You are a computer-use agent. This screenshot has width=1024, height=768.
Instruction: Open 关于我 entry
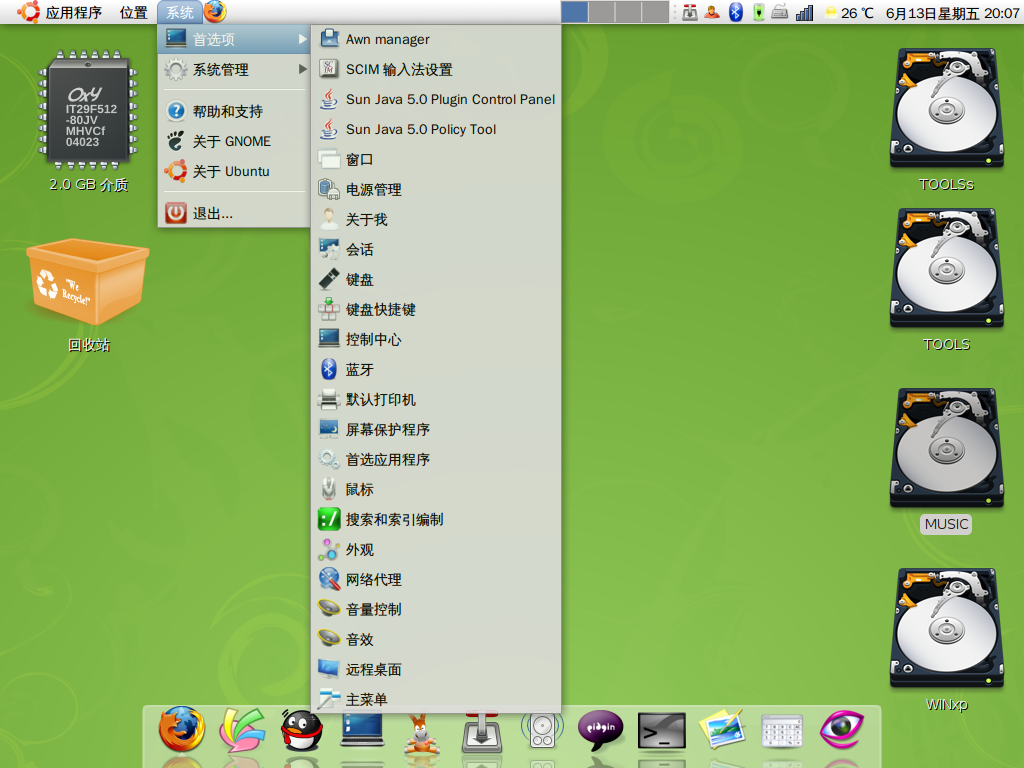pos(436,219)
